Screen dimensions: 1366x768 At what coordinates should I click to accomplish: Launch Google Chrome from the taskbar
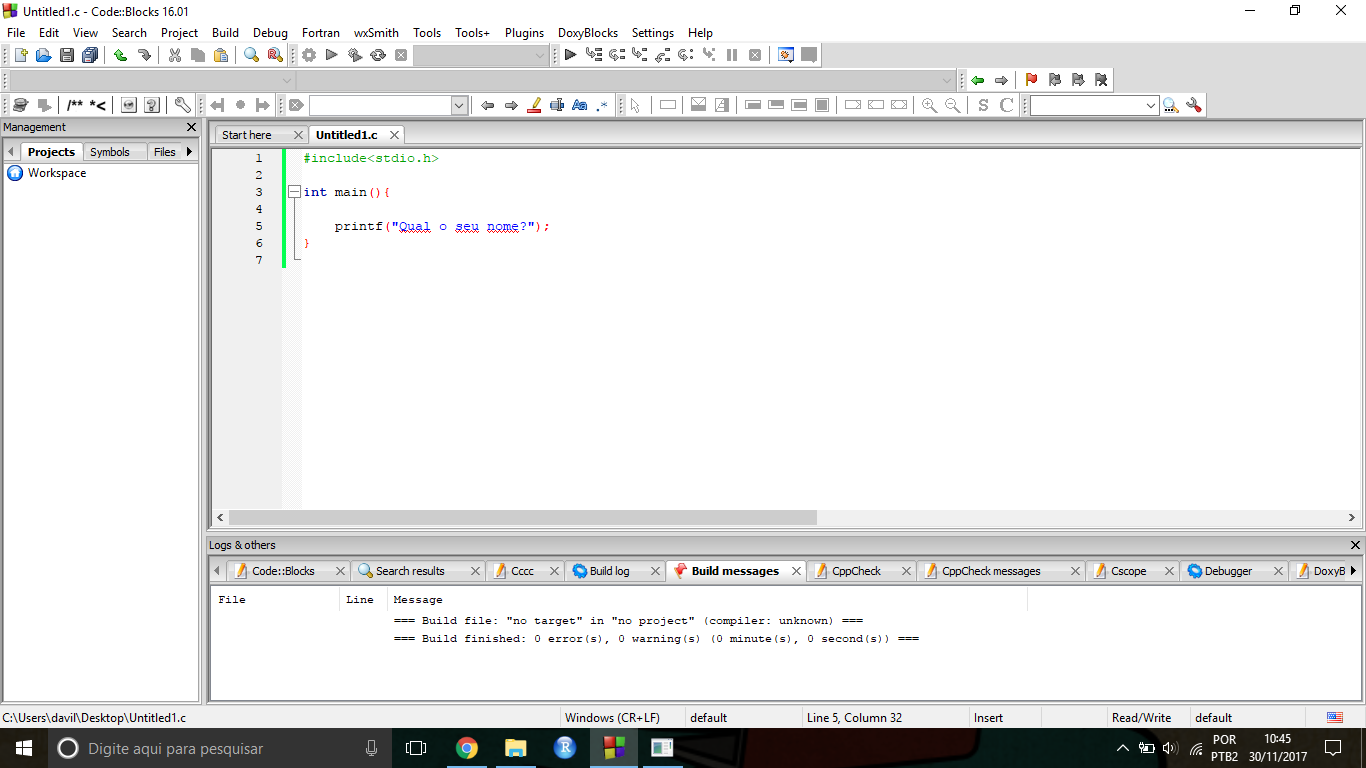(x=466, y=748)
